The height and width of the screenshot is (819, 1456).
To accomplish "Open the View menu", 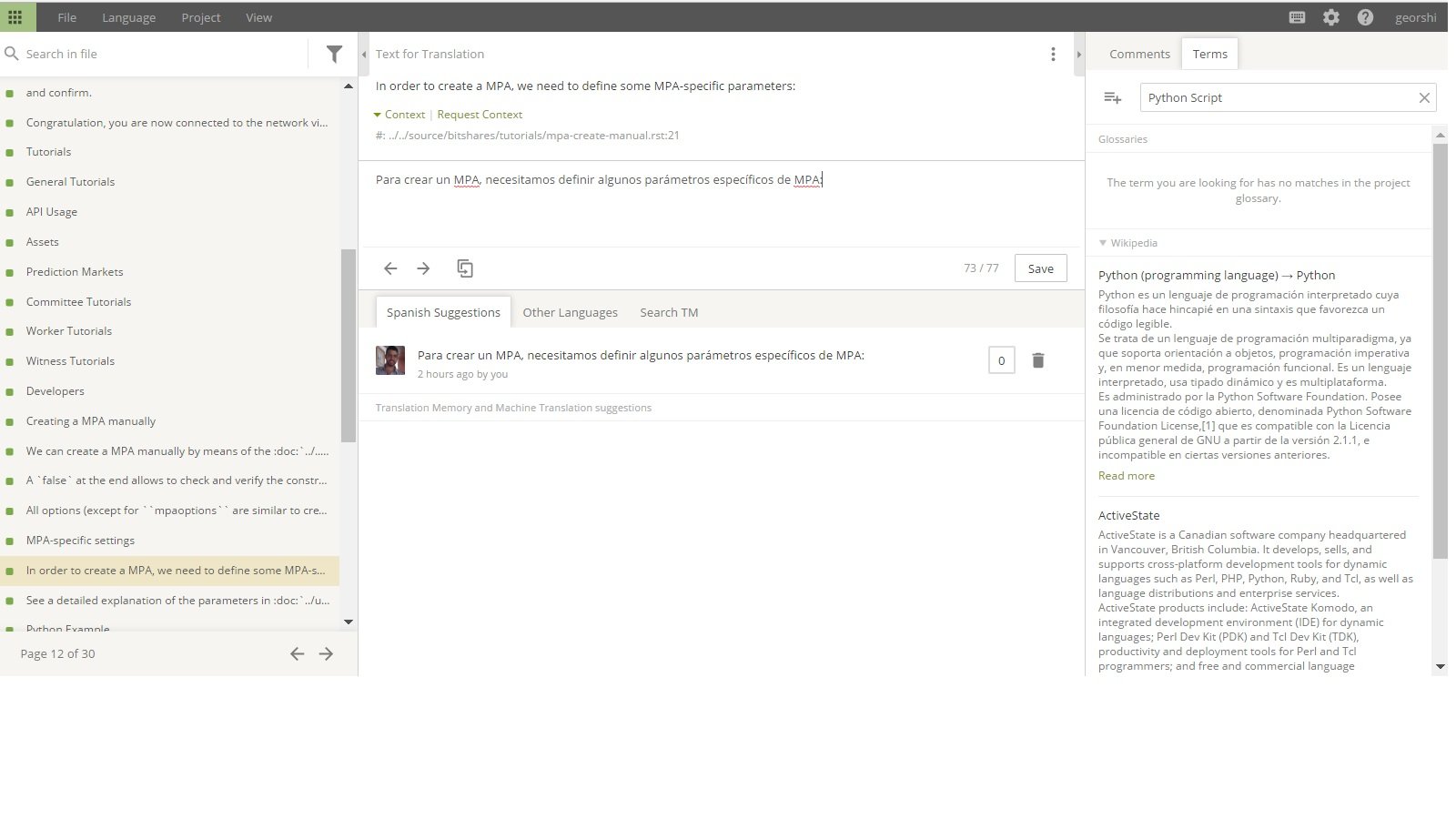I will coord(258,17).
